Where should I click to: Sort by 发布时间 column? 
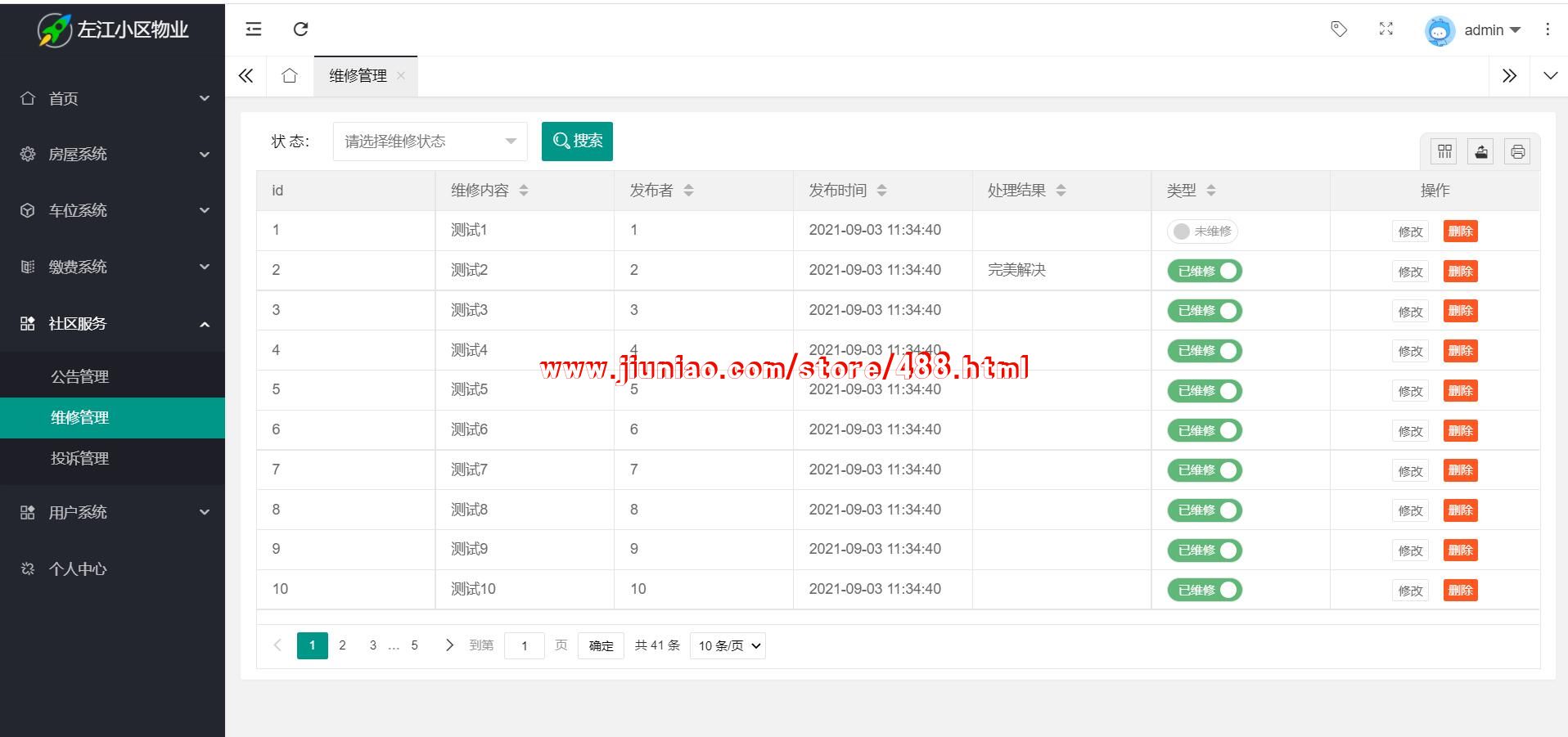pyautogui.click(x=881, y=191)
